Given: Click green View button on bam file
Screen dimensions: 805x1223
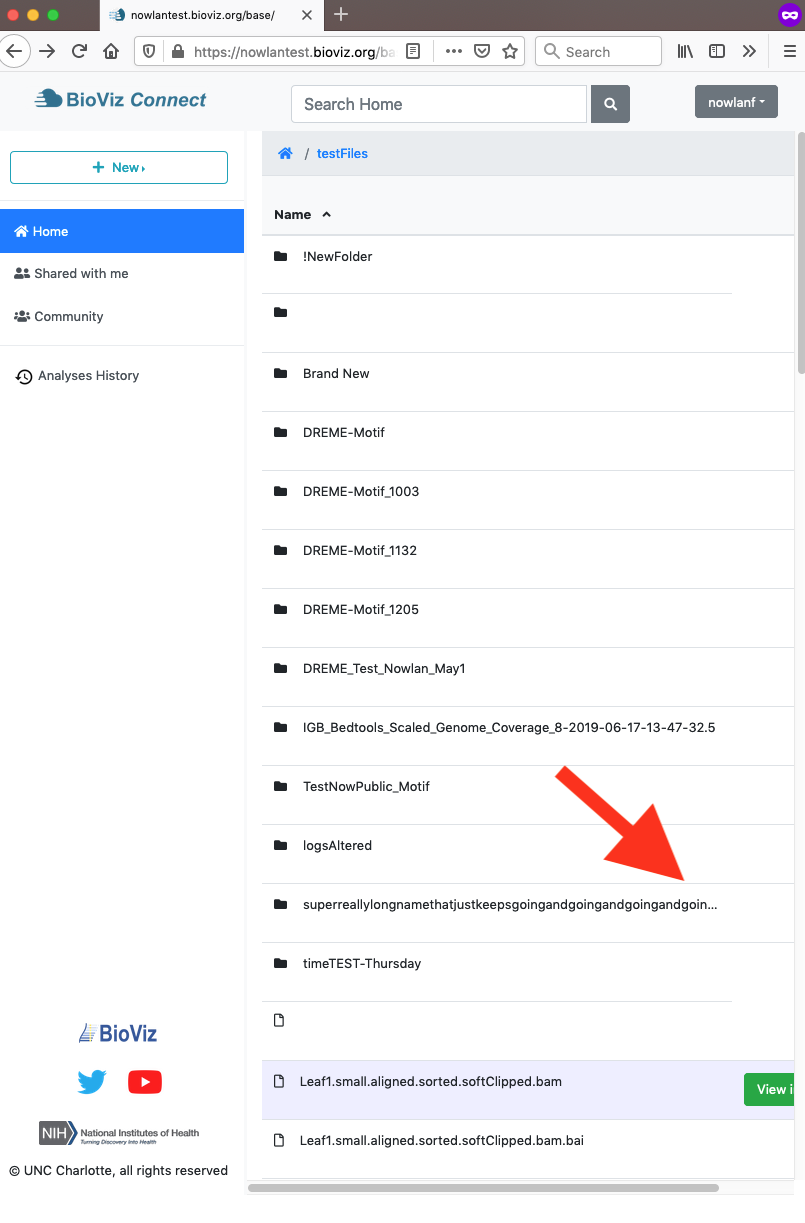Looking at the screenshot, I should [x=770, y=1089].
